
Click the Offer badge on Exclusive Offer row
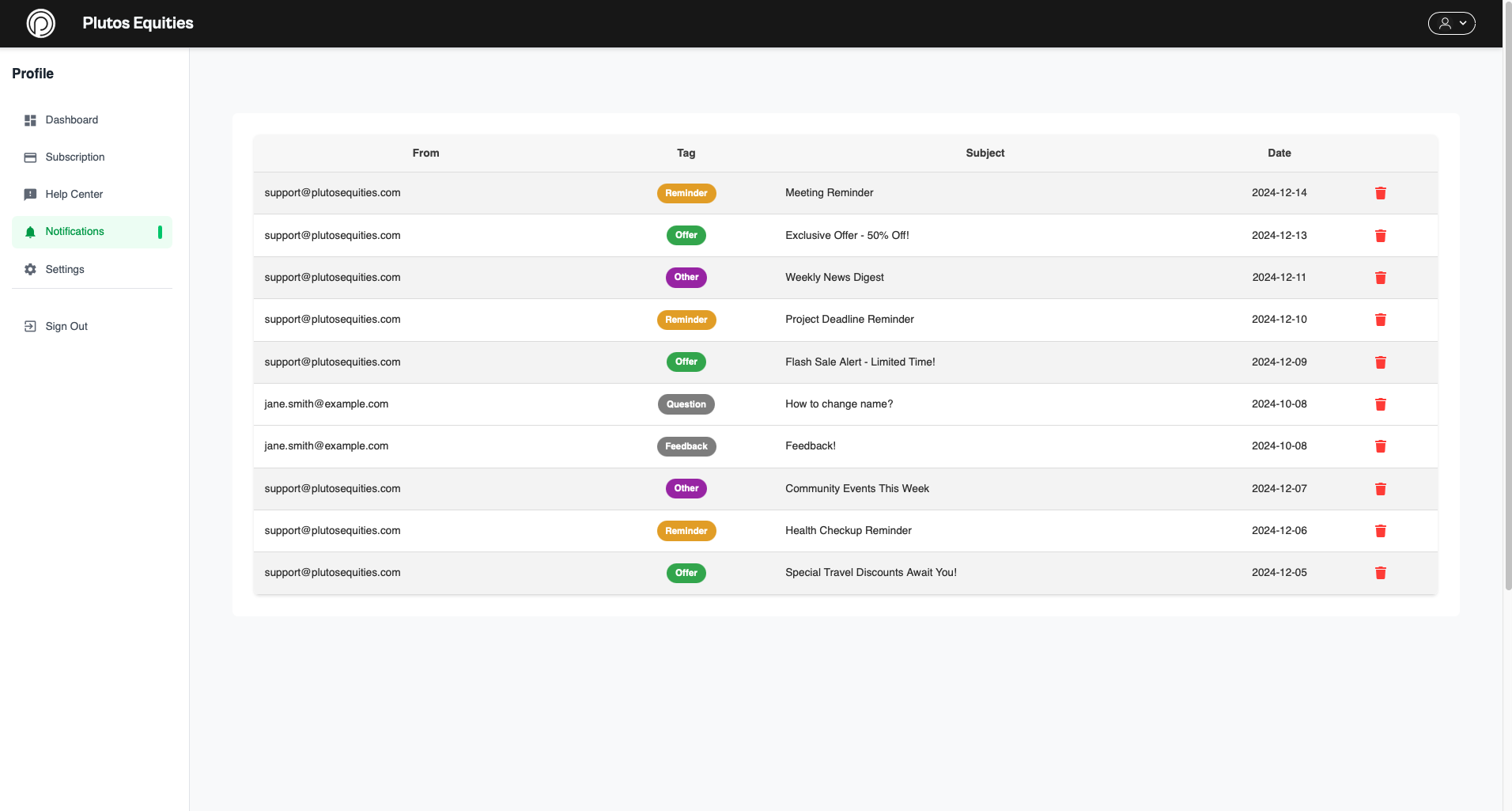pyautogui.click(x=686, y=235)
